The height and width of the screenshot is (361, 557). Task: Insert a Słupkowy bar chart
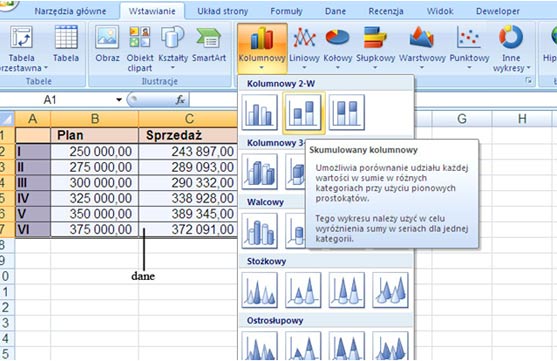coord(375,48)
